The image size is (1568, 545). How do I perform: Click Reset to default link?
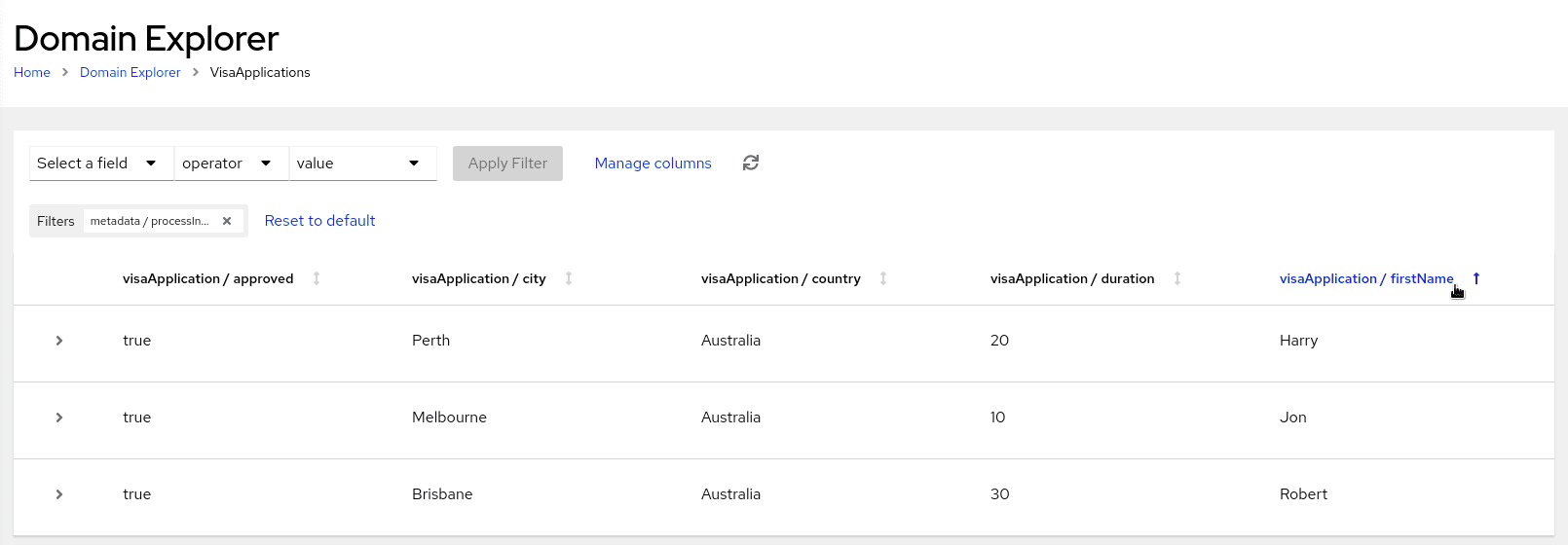pos(319,221)
